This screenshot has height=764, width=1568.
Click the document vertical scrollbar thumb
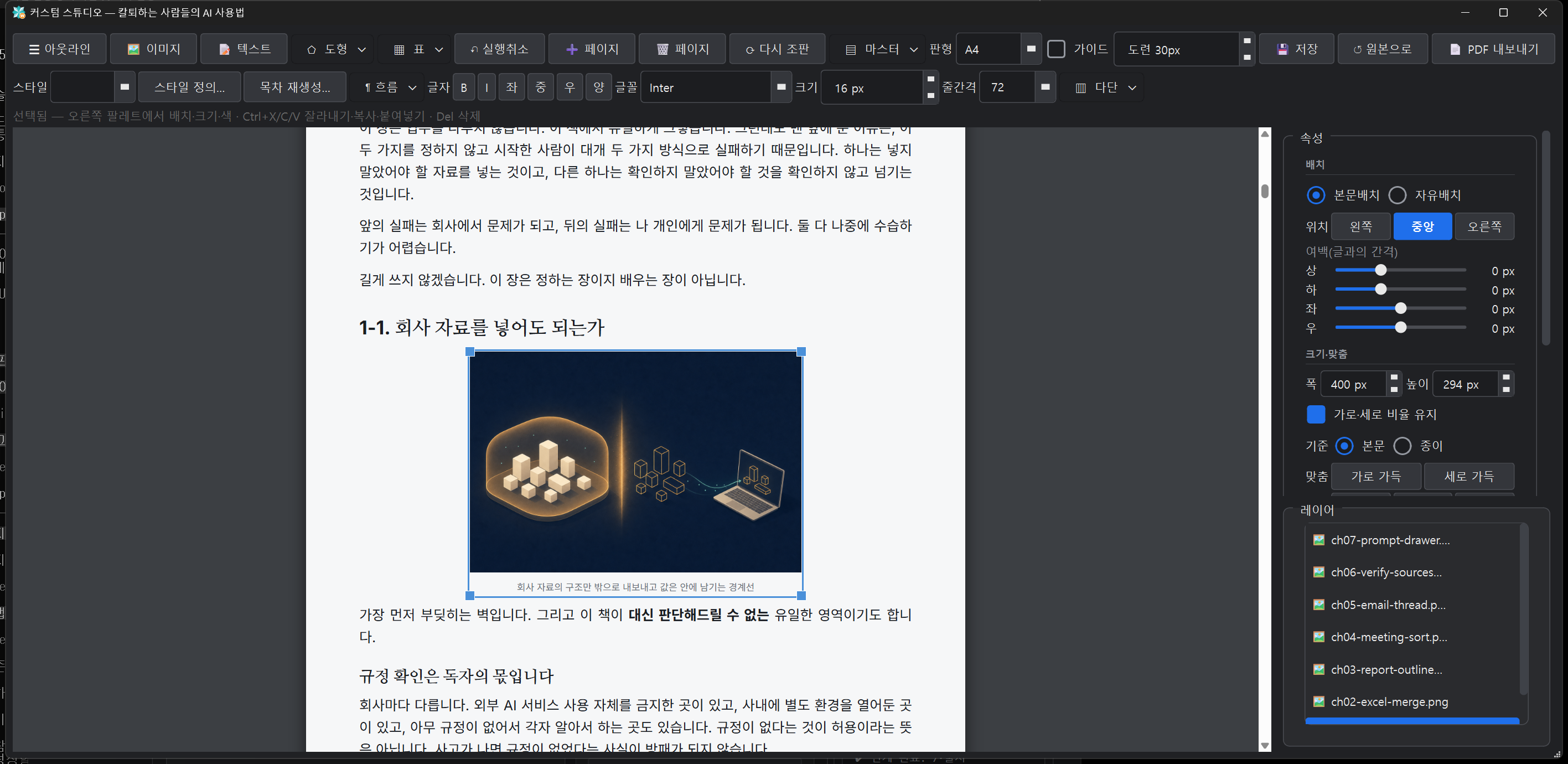point(1265,191)
